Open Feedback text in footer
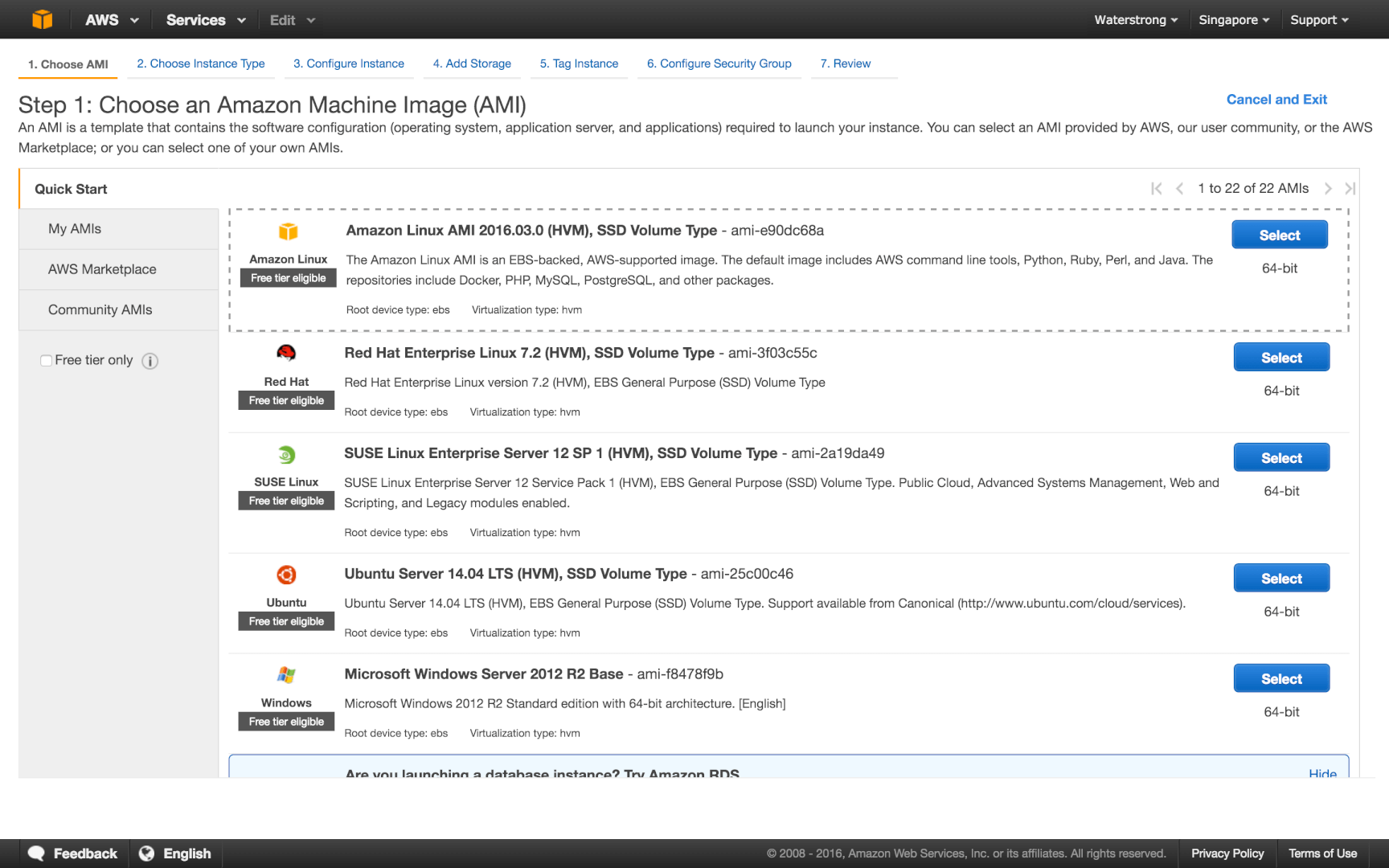This screenshot has width=1389, height=868. (85, 854)
